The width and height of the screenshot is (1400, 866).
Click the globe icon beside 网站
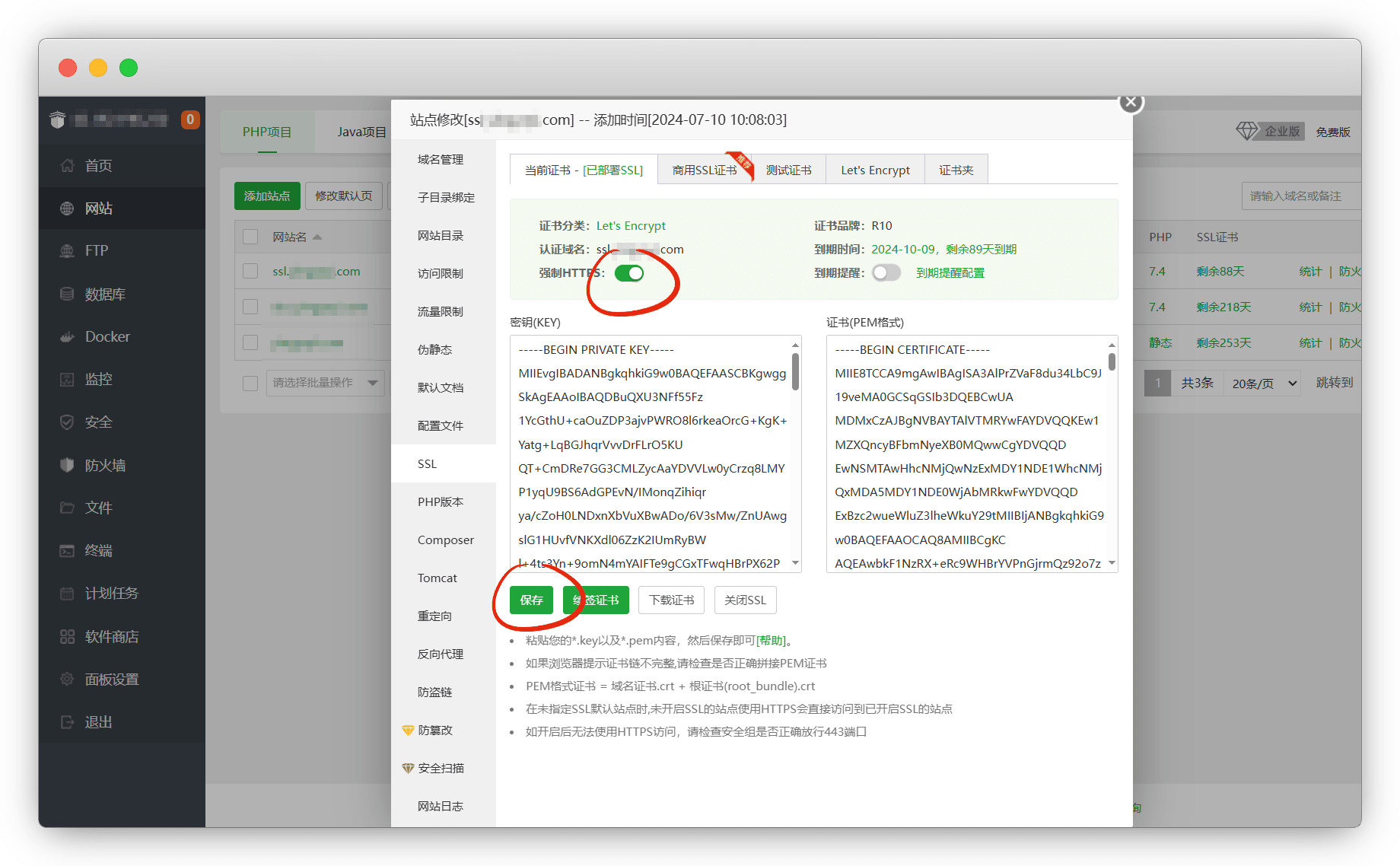point(68,209)
